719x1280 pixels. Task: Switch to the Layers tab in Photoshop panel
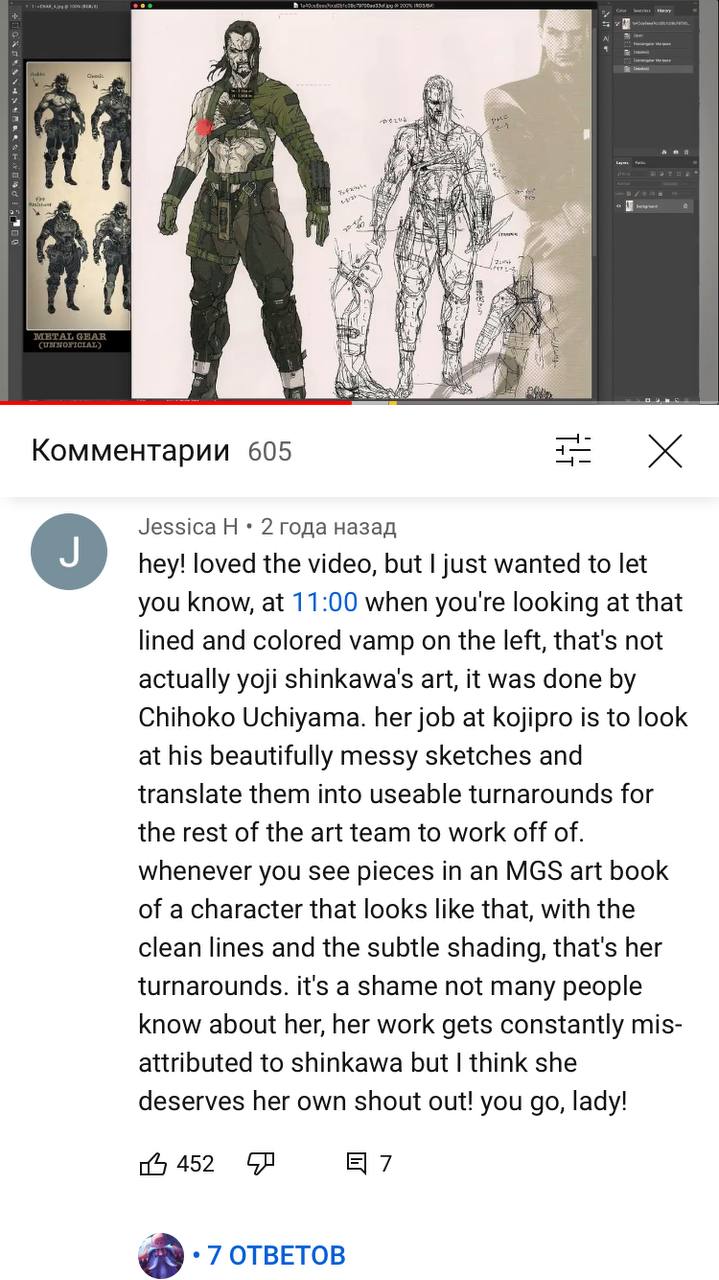[x=622, y=163]
